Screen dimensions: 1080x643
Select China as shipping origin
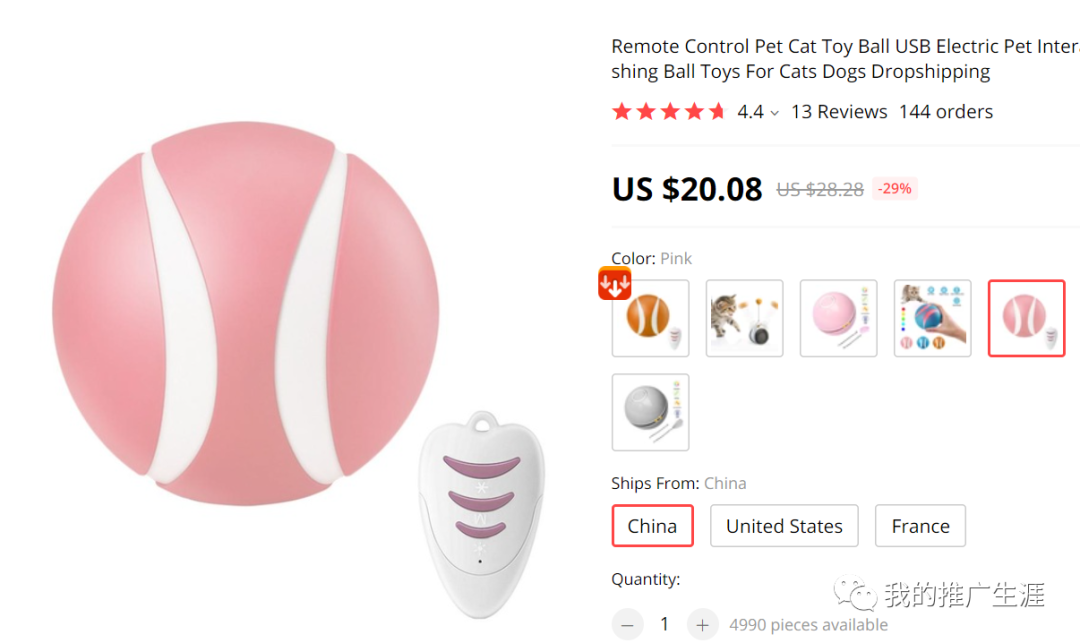pos(652,526)
